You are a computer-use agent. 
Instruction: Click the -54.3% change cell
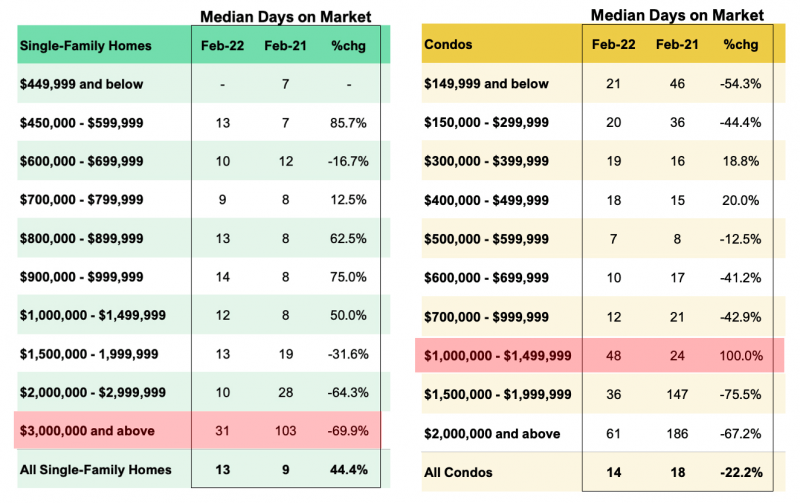[741, 84]
